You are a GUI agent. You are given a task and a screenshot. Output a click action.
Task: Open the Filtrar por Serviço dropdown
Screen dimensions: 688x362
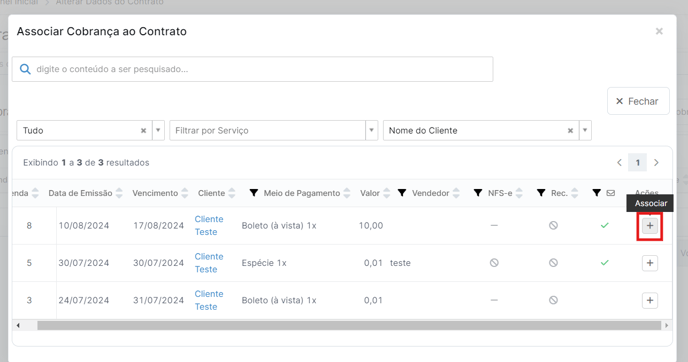[x=273, y=130]
